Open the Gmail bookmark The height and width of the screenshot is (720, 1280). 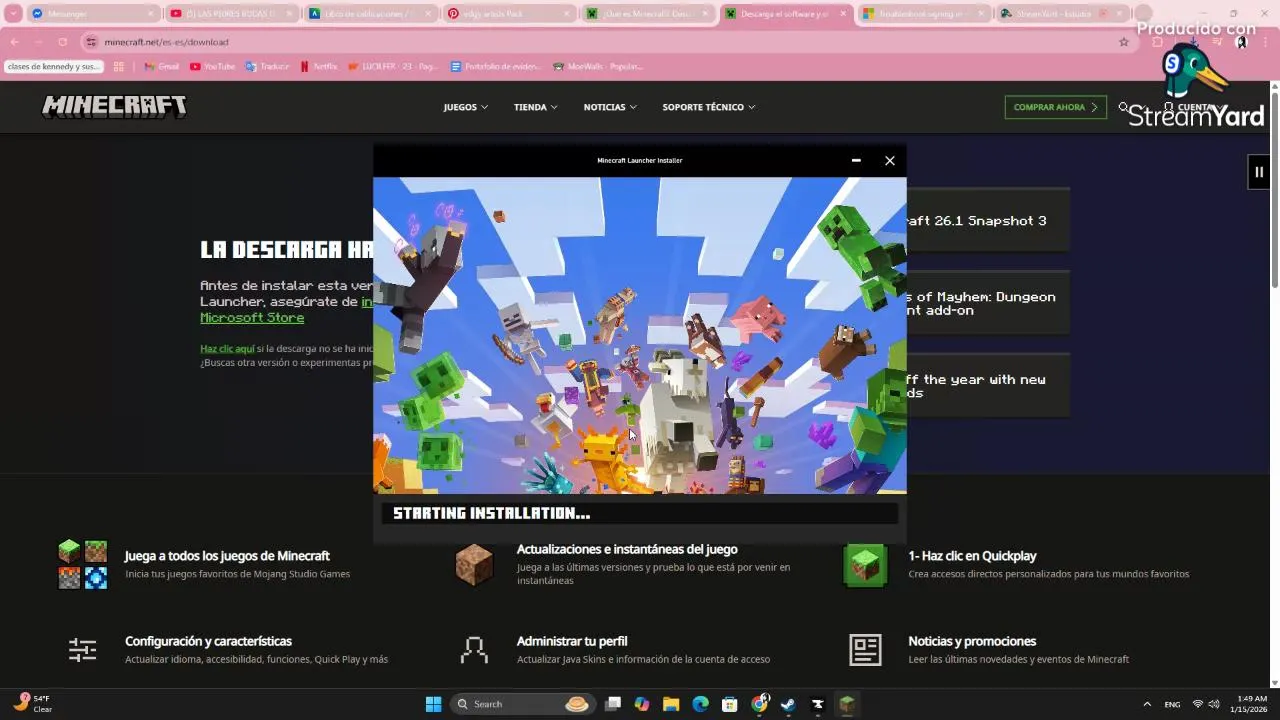[161, 67]
